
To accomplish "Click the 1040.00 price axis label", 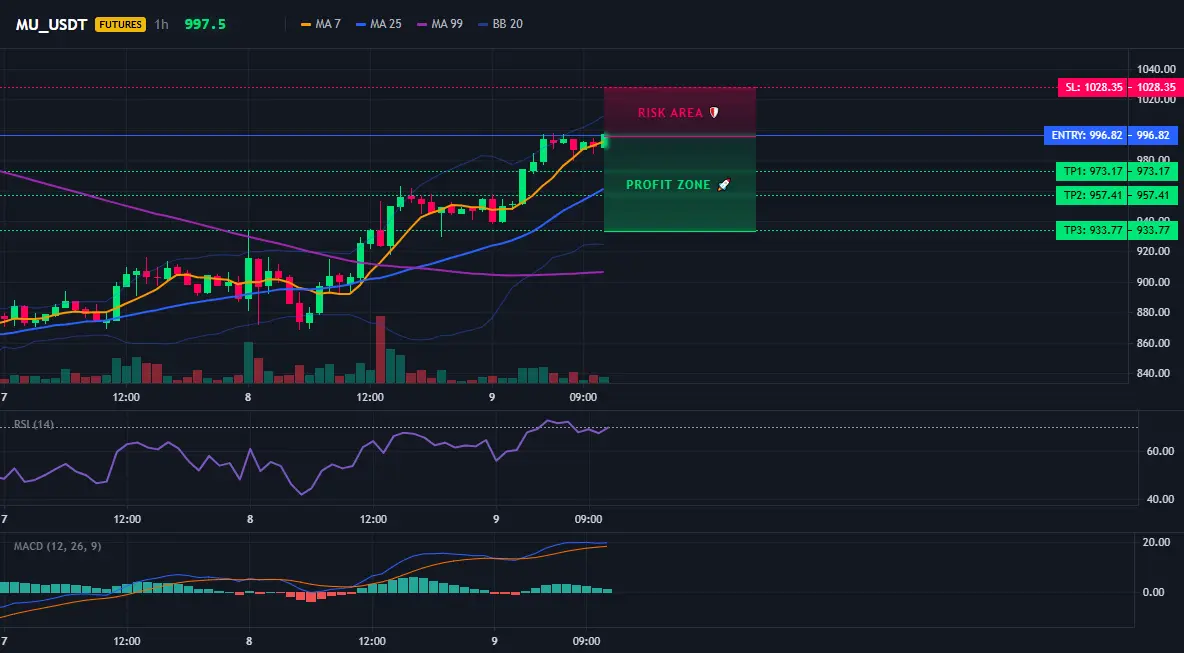I will (x=1158, y=69).
